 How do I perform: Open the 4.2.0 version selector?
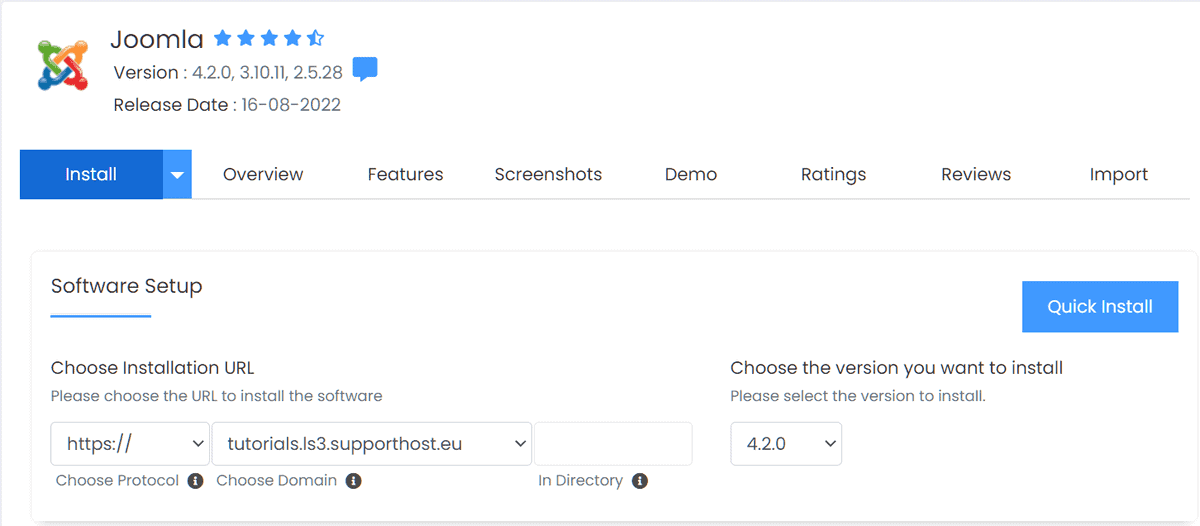tap(786, 444)
